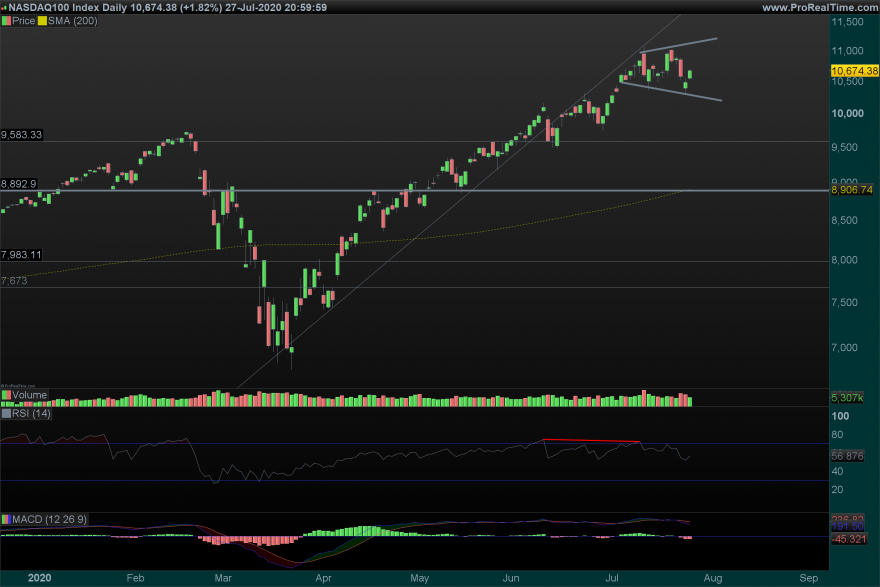Click the 10,000 price axis label
This screenshot has height=587, width=880.
point(847,113)
